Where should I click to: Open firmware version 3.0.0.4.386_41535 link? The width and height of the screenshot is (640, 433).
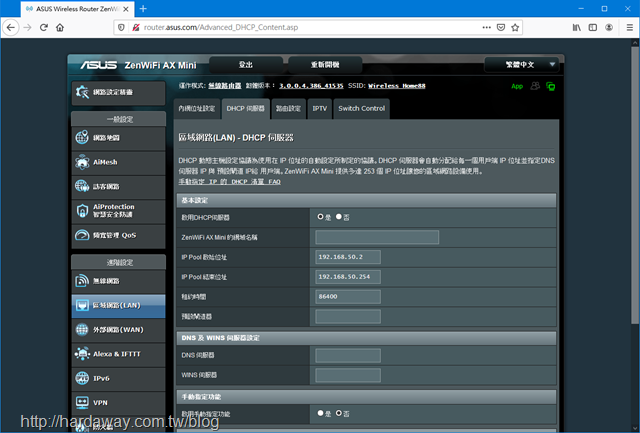tap(311, 86)
